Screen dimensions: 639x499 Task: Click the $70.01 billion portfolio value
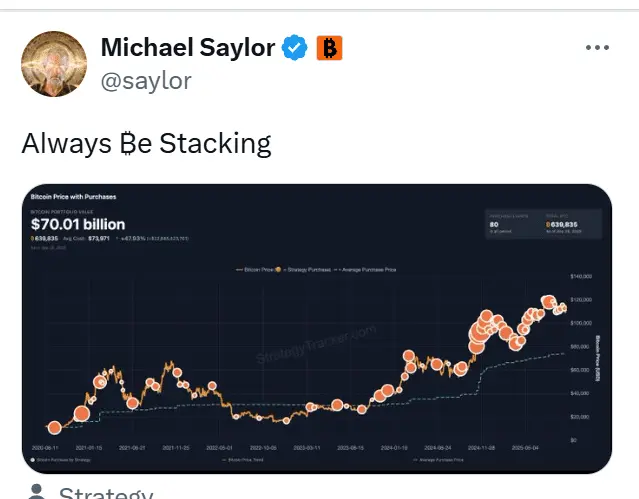point(78,224)
